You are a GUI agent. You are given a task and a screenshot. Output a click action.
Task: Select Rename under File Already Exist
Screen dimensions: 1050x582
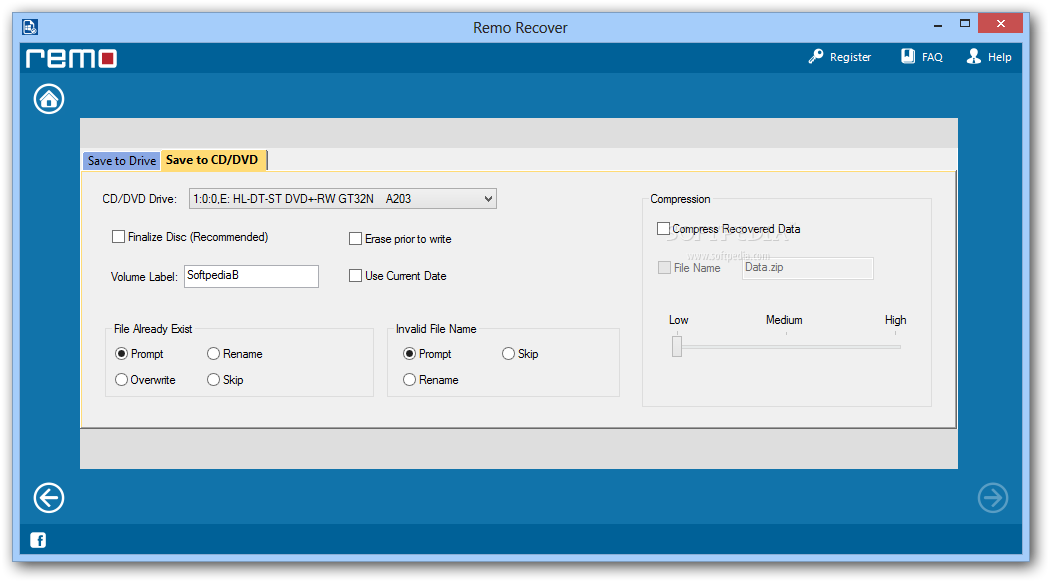tap(214, 354)
